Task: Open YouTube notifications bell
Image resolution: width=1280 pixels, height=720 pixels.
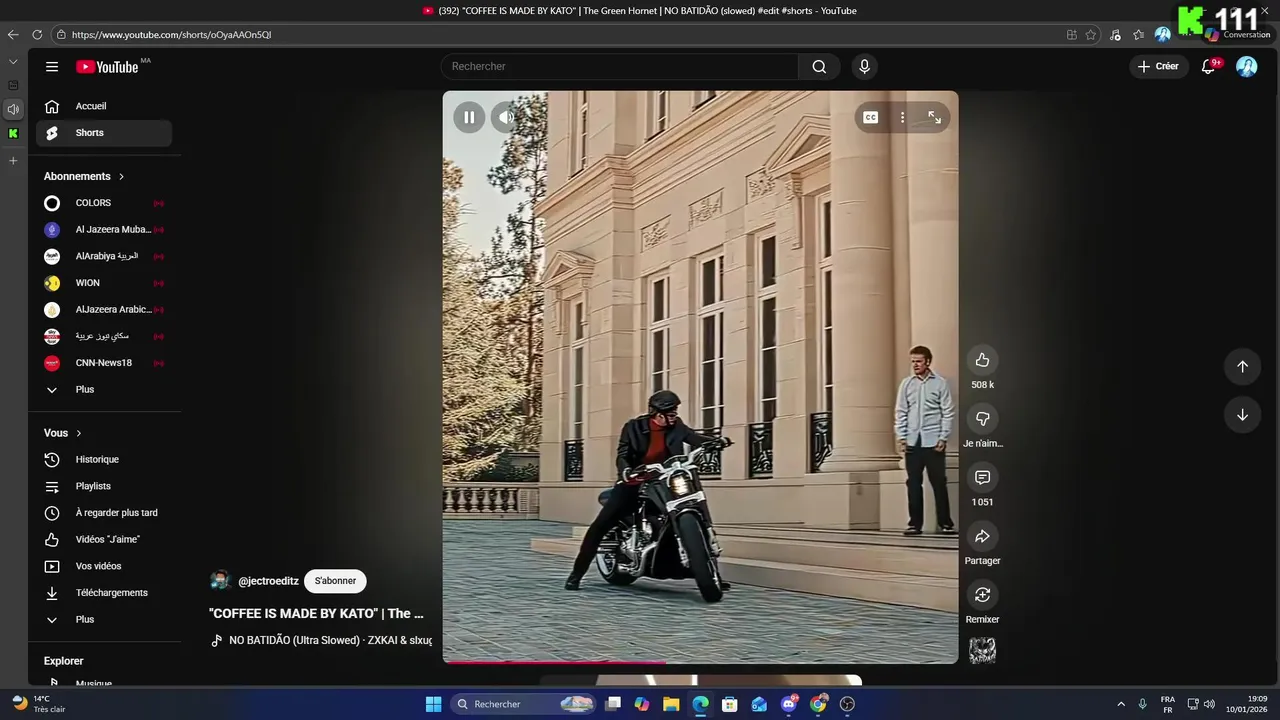Action: 1208,66
